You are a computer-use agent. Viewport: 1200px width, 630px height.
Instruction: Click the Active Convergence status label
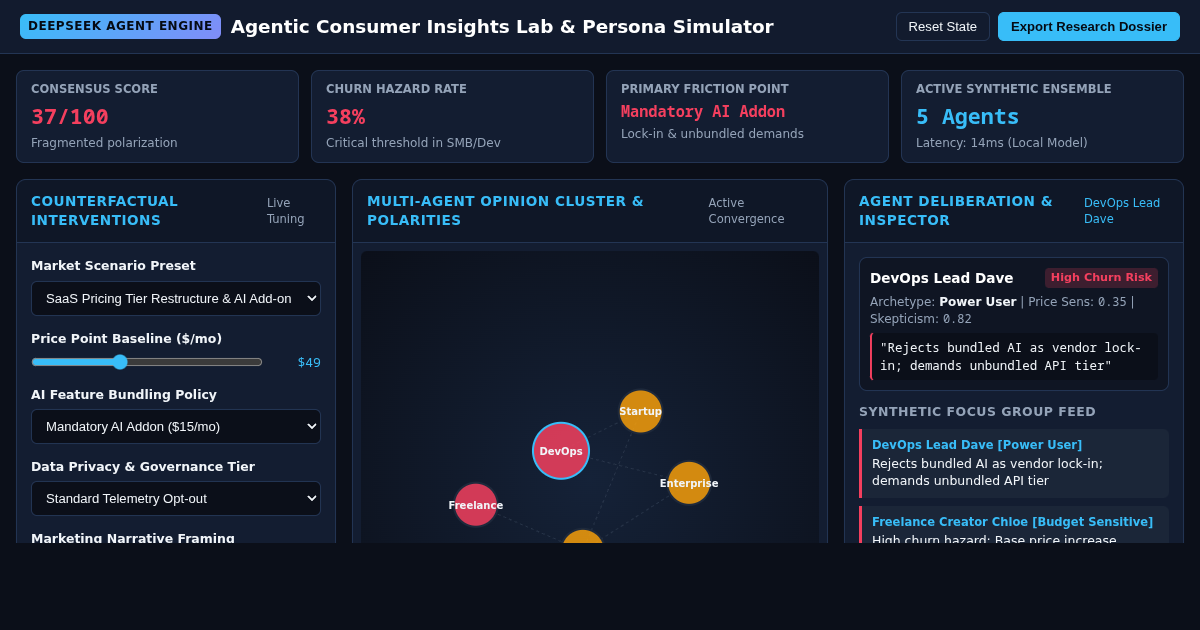click(x=746, y=211)
